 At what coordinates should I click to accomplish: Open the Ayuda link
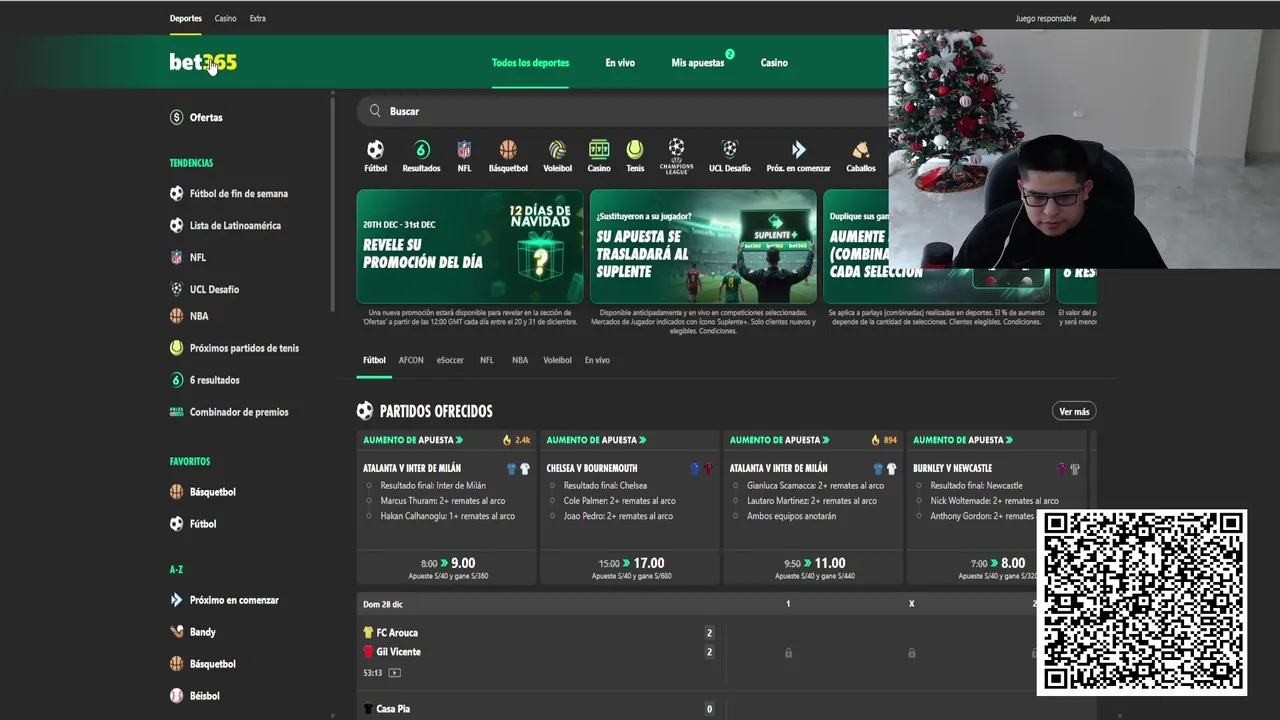click(x=1100, y=18)
